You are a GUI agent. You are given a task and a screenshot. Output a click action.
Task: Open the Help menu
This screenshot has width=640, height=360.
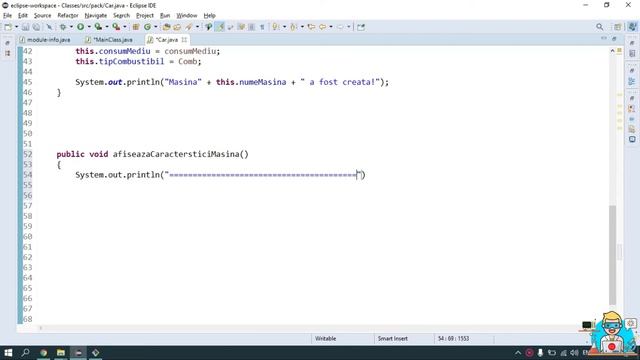coord(209,16)
